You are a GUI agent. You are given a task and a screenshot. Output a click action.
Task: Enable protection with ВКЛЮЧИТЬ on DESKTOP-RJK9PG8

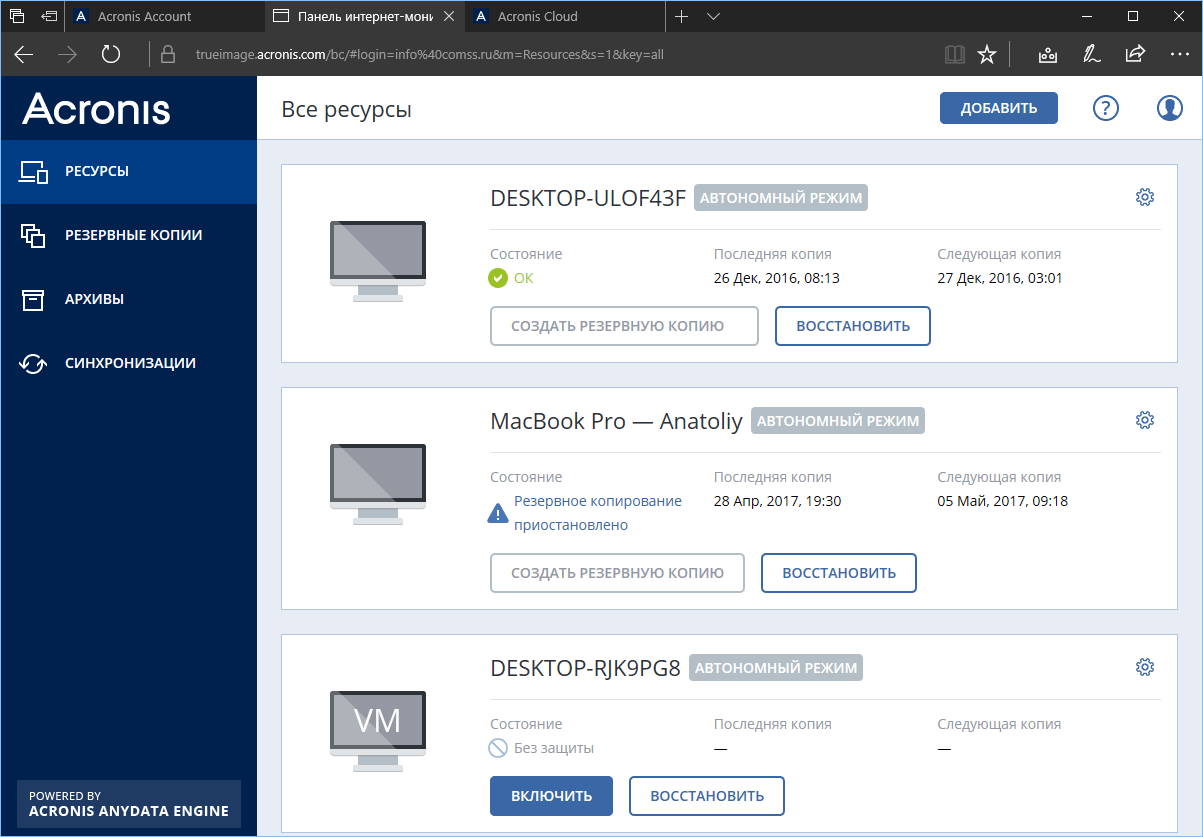pyautogui.click(x=551, y=796)
